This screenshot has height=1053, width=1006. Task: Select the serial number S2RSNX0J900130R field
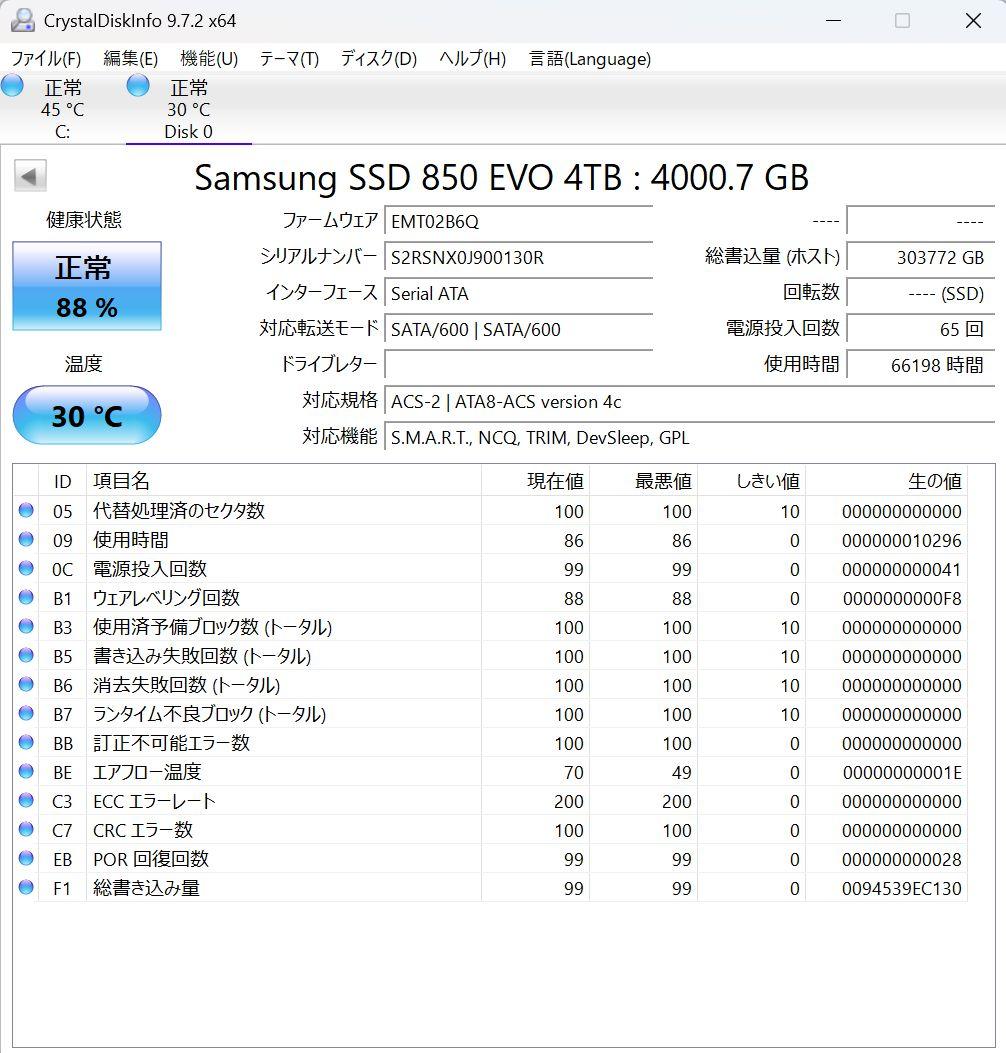click(x=518, y=258)
